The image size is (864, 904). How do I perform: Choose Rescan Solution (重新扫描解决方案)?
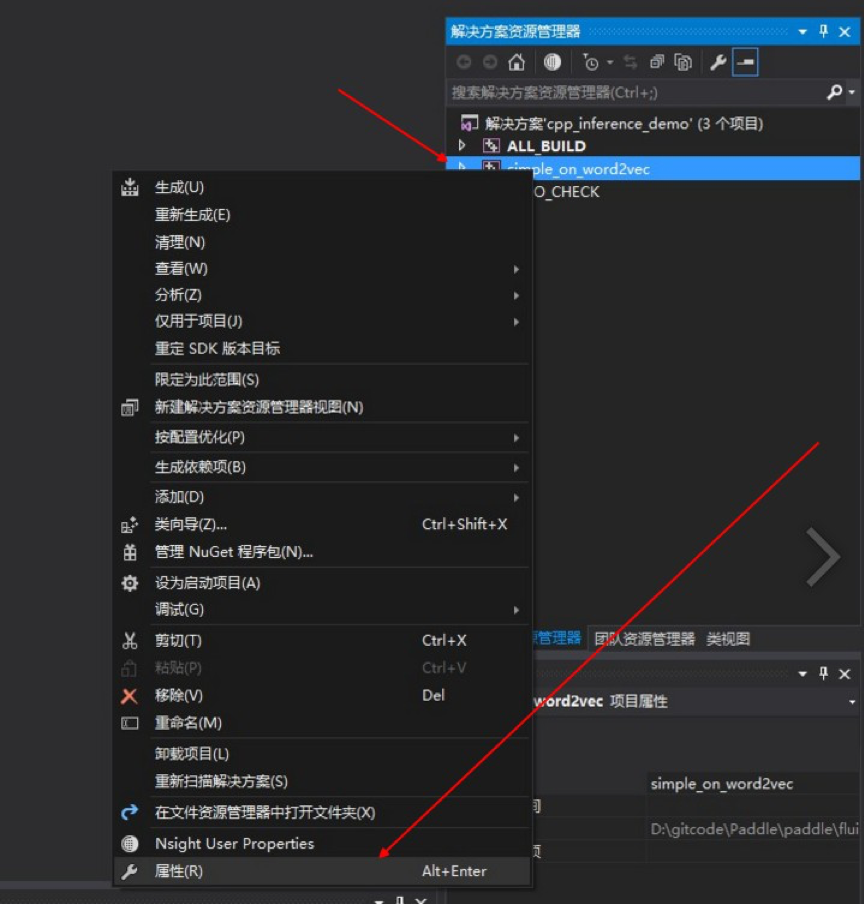tap(322, 781)
